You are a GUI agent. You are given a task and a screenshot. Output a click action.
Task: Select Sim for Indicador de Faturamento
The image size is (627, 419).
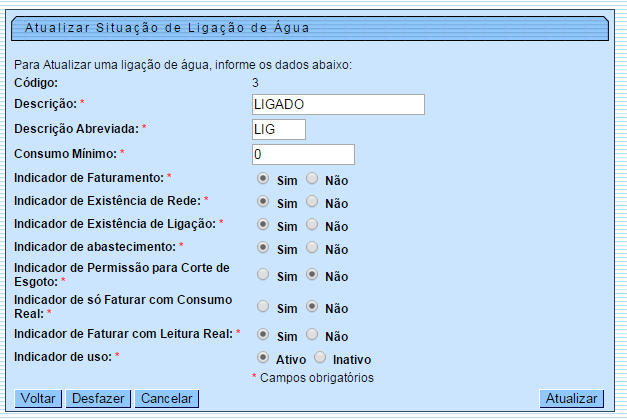tap(263, 179)
